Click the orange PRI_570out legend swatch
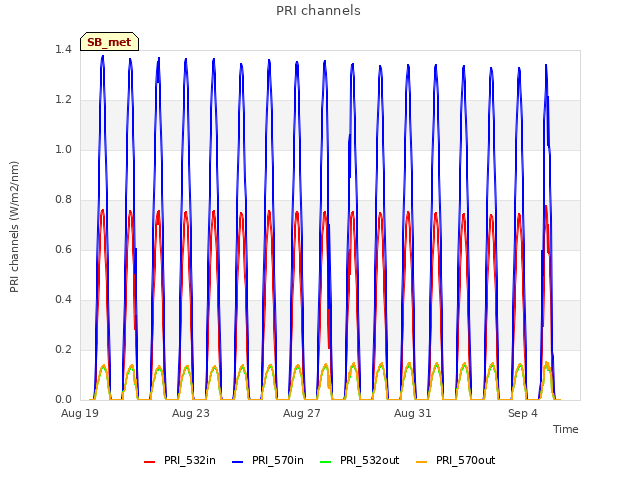The height and width of the screenshot is (480, 640). coord(422,462)
